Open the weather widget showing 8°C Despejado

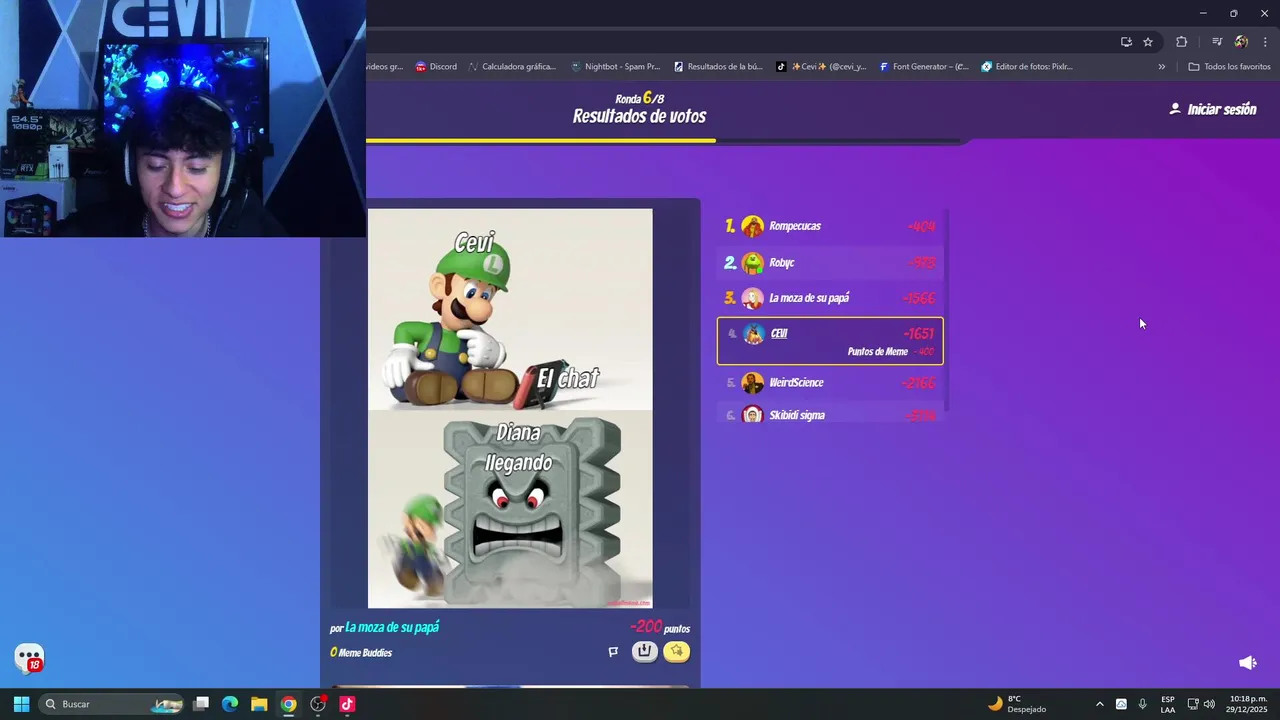tap(1017, 704)
